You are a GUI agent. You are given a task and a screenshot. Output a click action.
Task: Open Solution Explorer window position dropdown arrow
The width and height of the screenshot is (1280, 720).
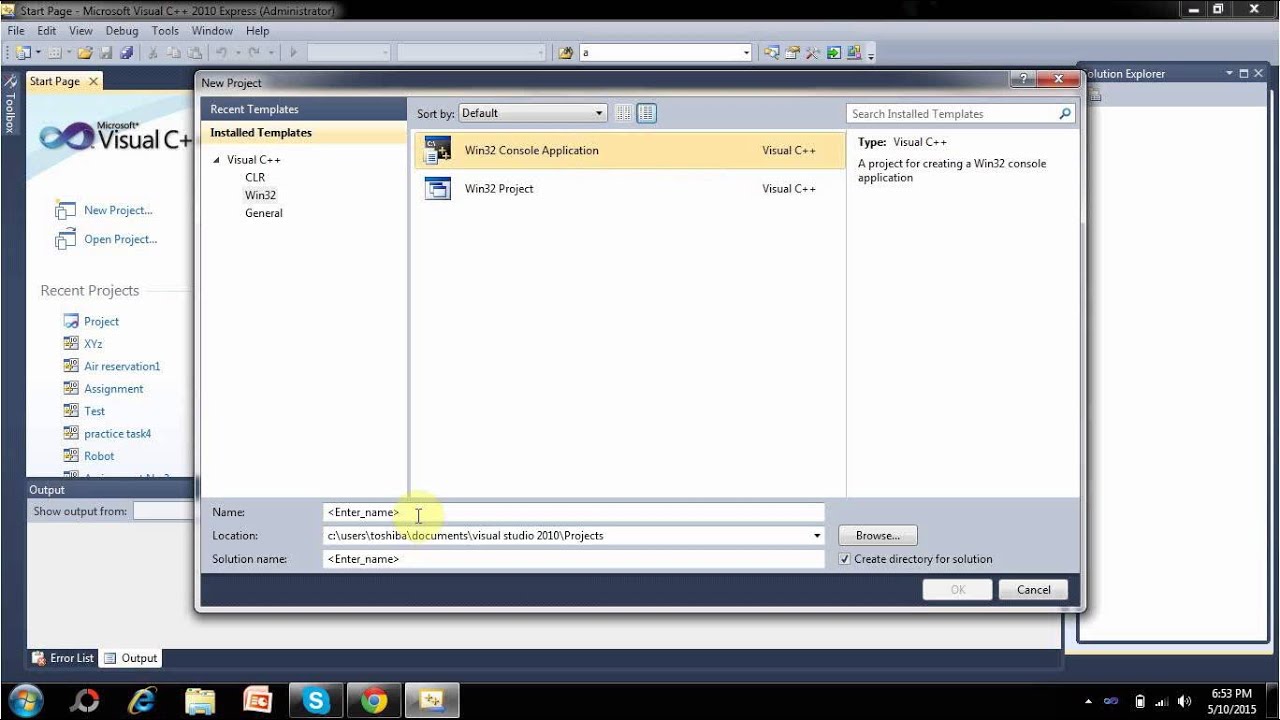[1230, 73]
